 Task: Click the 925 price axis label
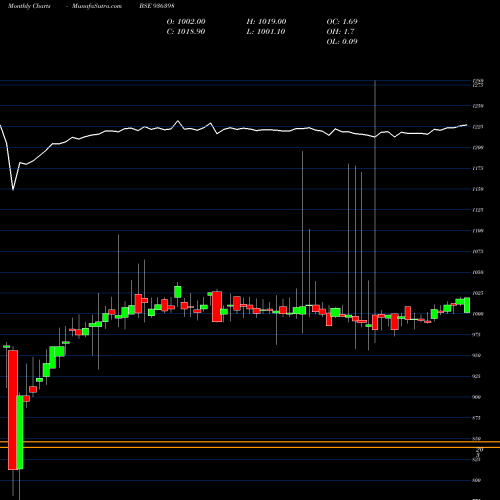coord(477,376)
